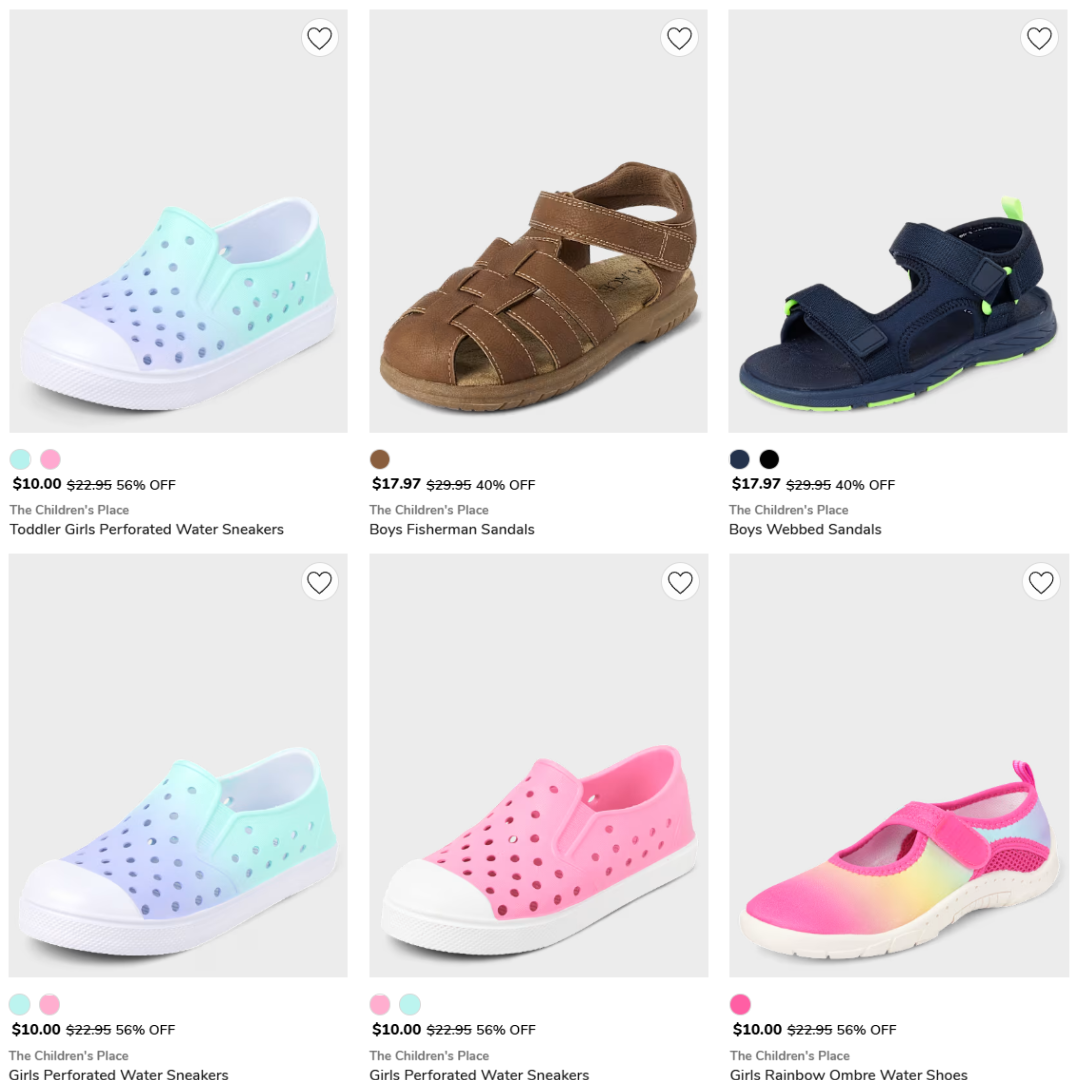
Task: View navy webbed sandal product image
Action: [898, 221]
